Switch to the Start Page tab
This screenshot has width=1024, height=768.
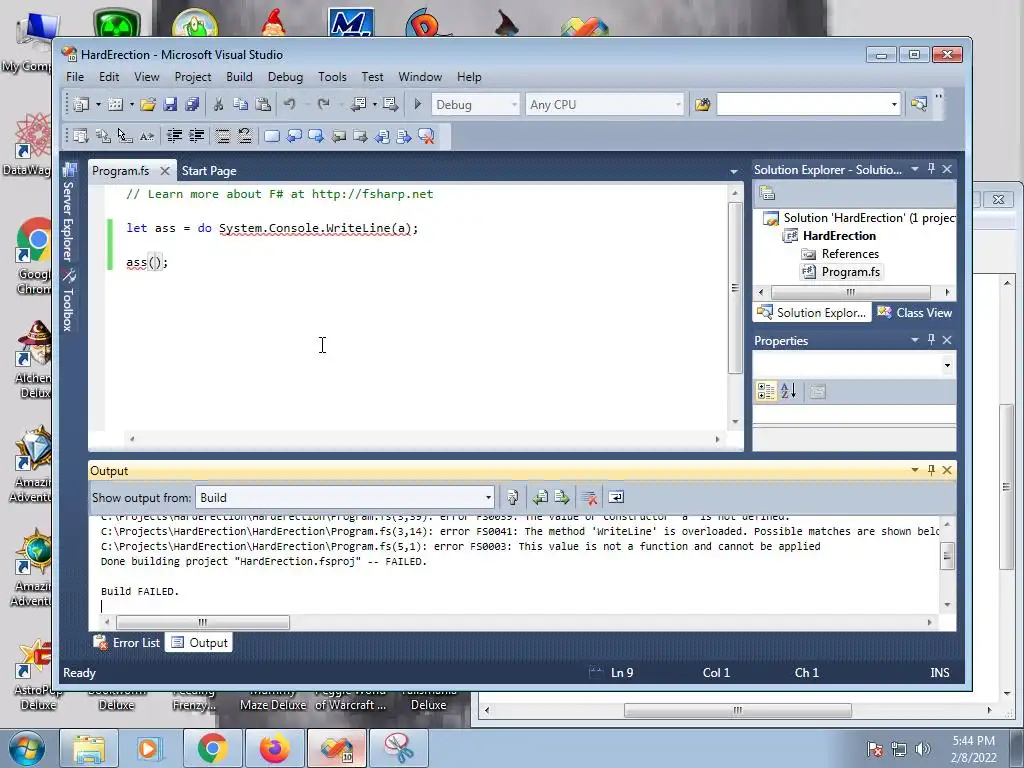pos(209,171)
